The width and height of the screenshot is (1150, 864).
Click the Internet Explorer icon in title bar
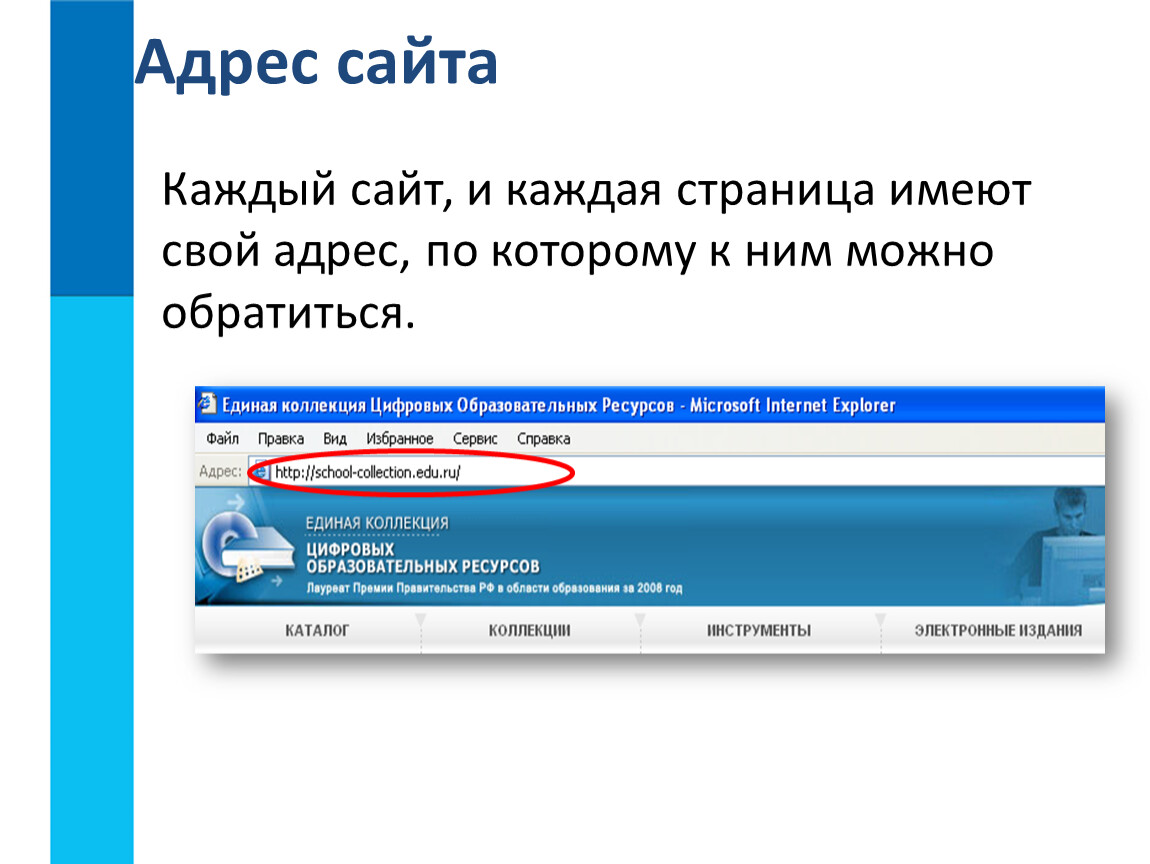207,405
